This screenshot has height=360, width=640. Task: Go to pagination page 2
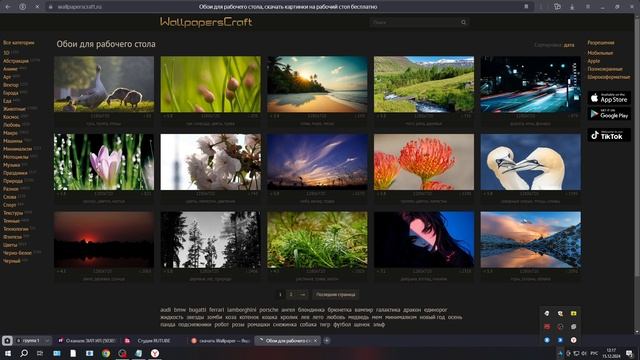291,294
